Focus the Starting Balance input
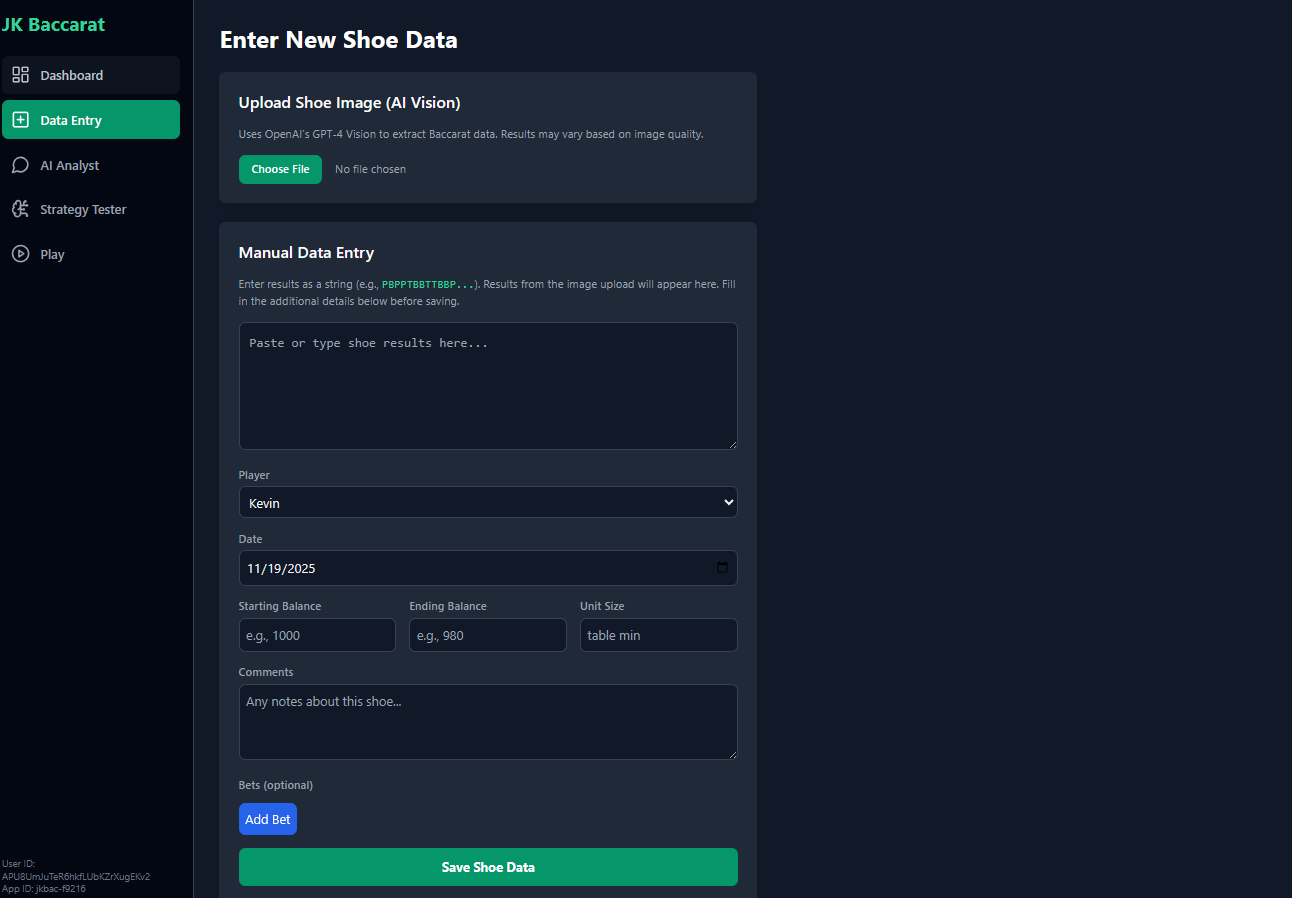The height and width of the screenshot is (898, 1292). coord(317,634)
